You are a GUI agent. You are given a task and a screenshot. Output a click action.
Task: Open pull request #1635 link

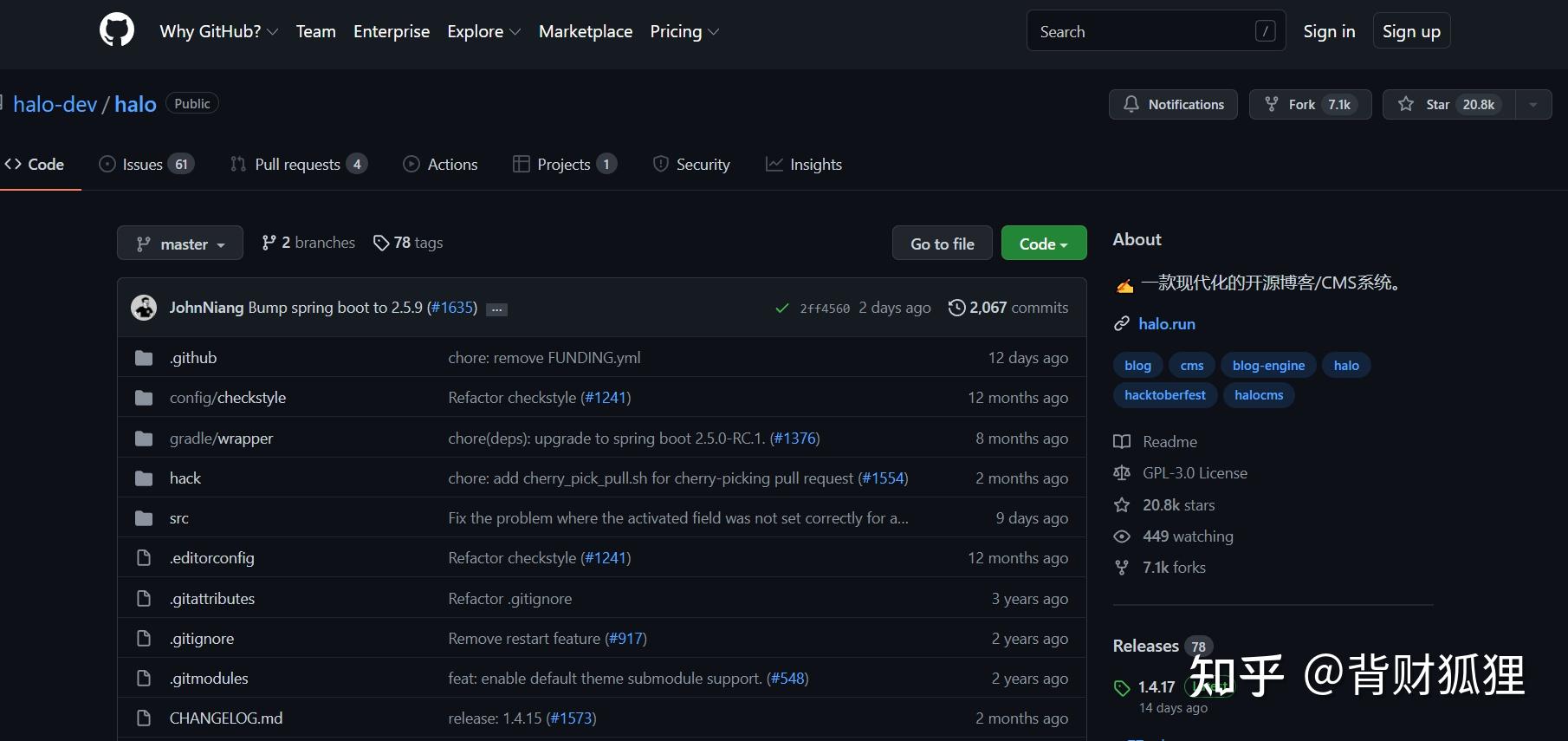[452, 308]
